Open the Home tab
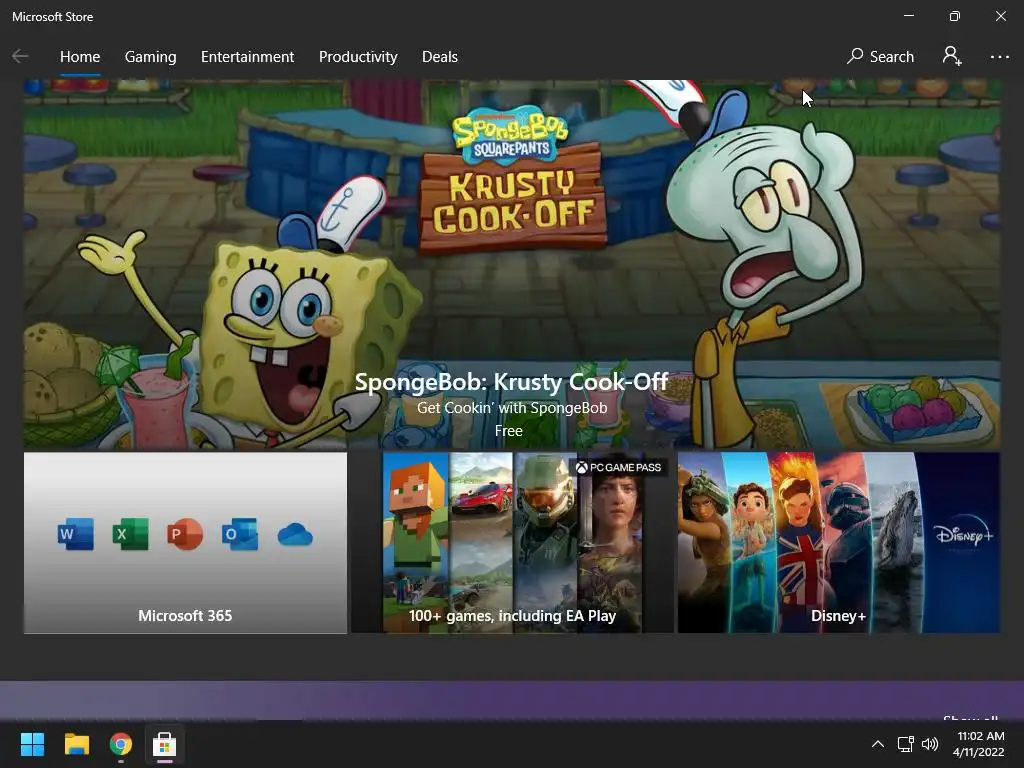The height and width of the screenshot is (768, 1024). [x=80, y=57]
